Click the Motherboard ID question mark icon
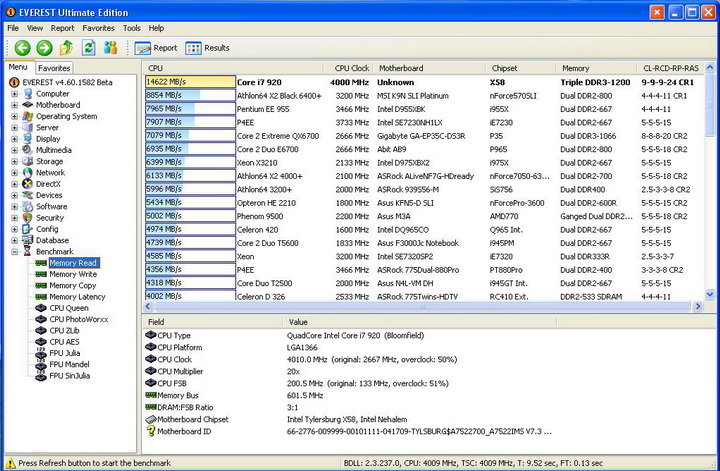This screenshot has height=471, width=720. pyautogui.click(x=151, y=431)
